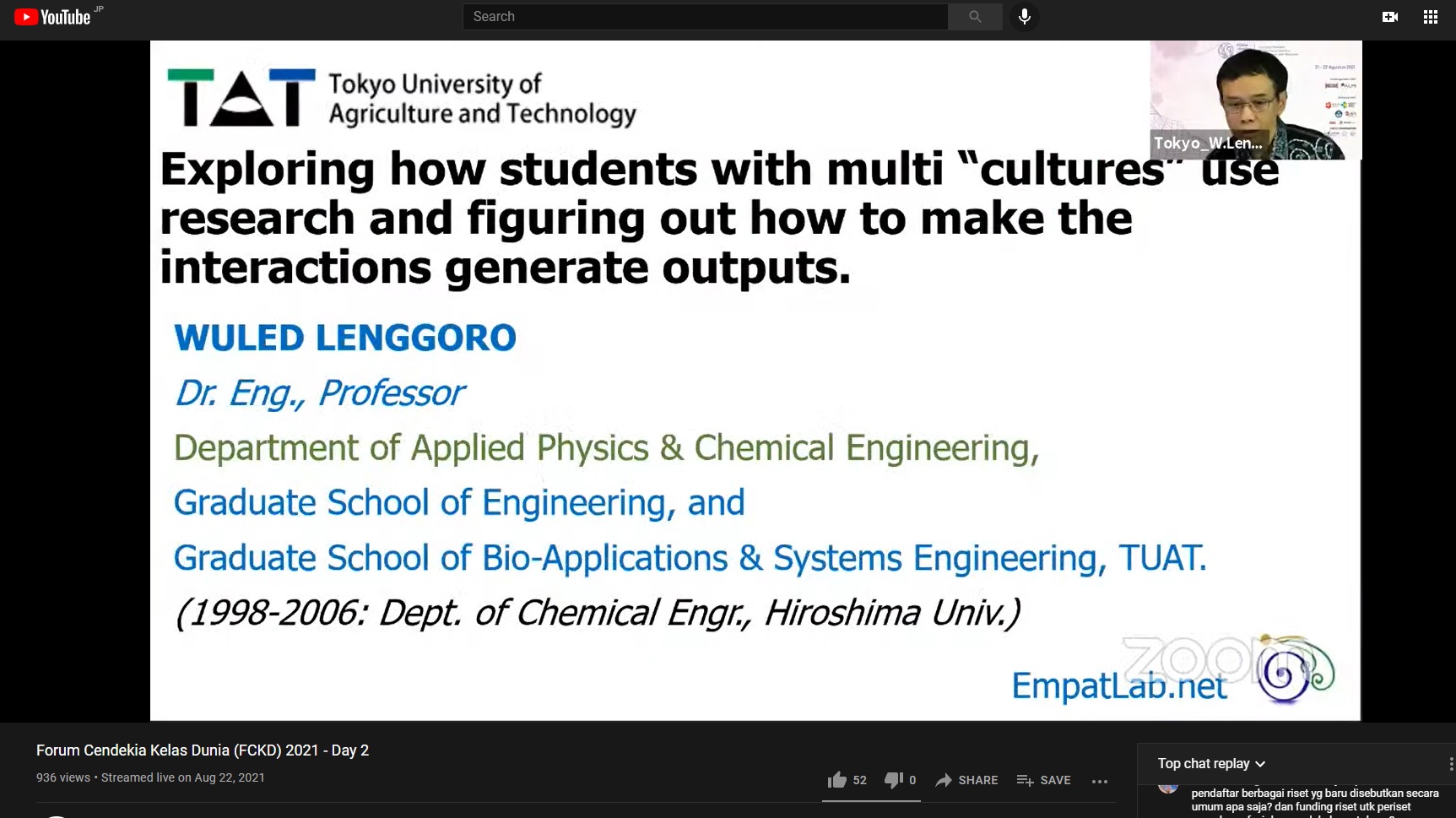Open chat options vertical dots menu
Image resolution: width=1456 pixels, height=818 pixels.
tap(1450, 763)
